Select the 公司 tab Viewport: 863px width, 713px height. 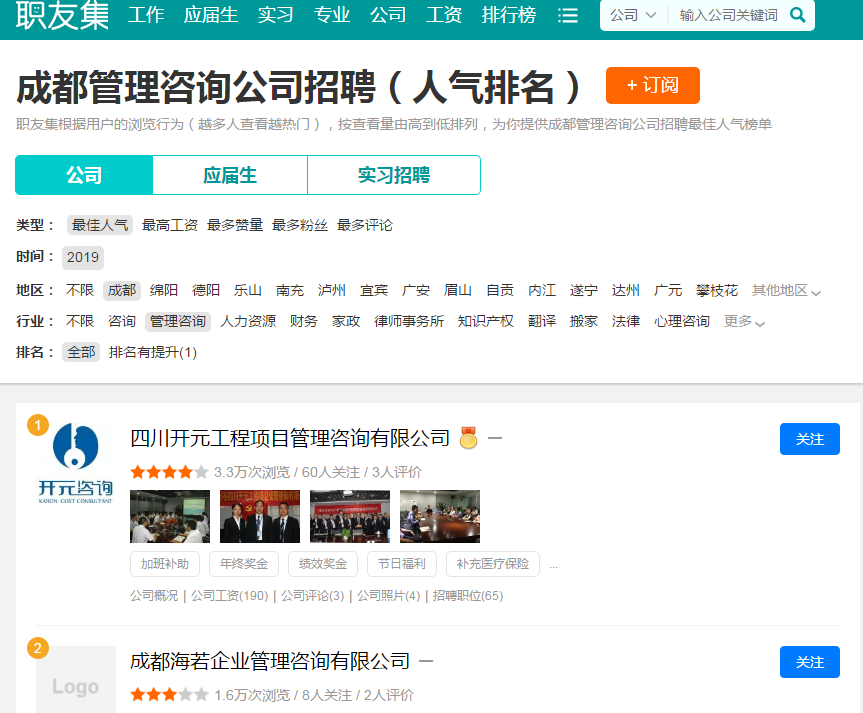(84, 175)
